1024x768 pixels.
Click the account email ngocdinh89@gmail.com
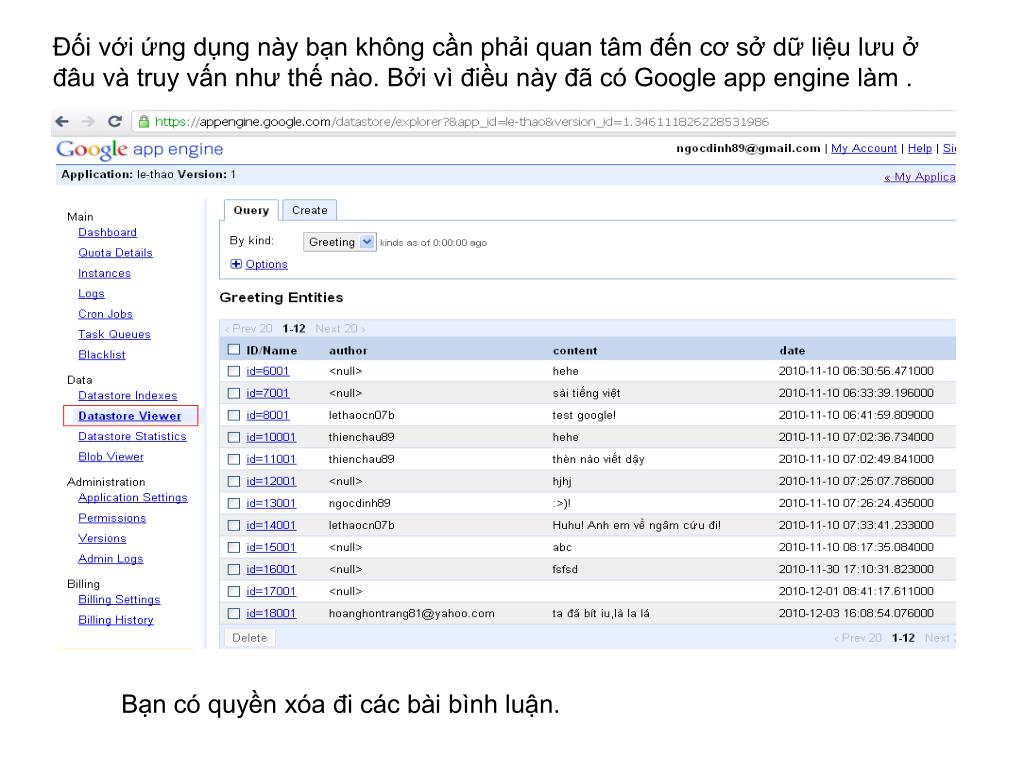click(748, 148)
